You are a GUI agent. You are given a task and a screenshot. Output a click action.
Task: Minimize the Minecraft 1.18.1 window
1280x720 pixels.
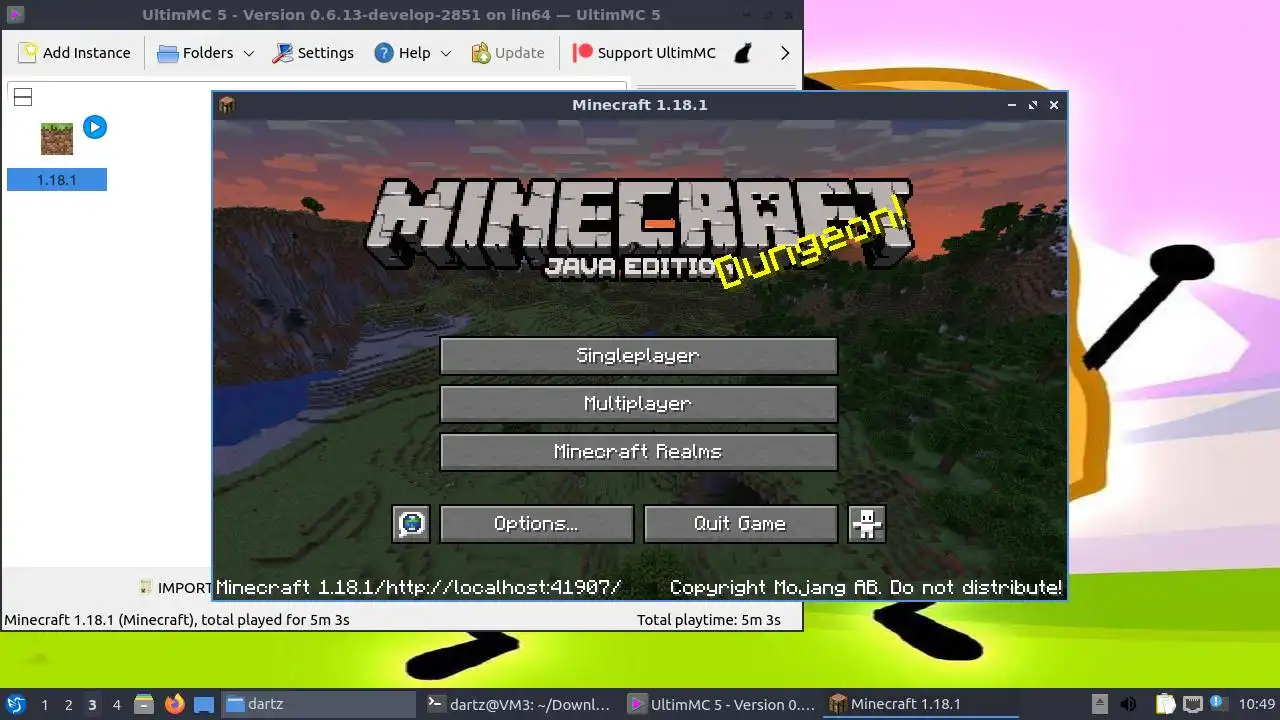click(1012, 105)
